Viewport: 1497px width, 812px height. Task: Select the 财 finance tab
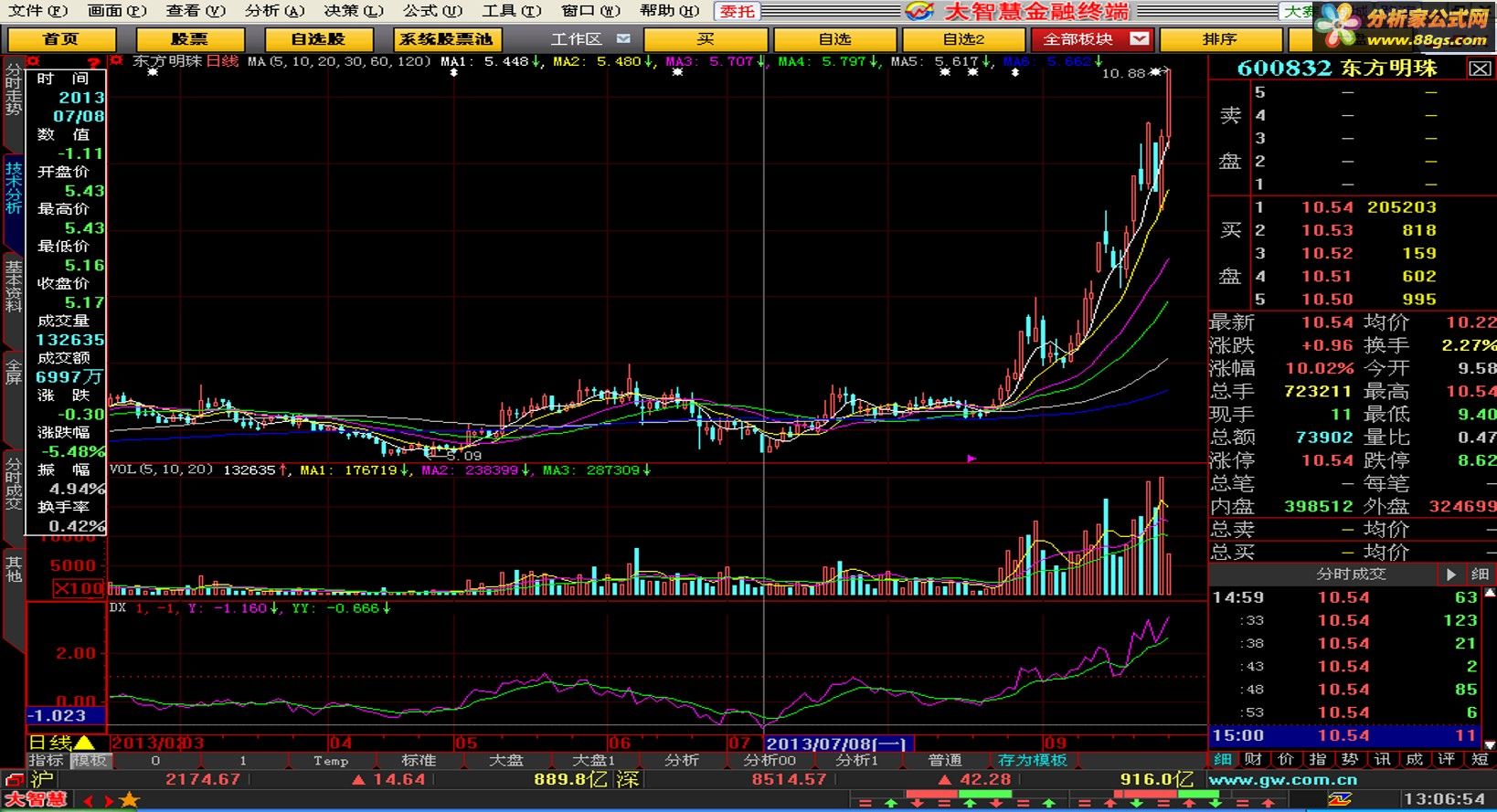[x=1254, y=759]
